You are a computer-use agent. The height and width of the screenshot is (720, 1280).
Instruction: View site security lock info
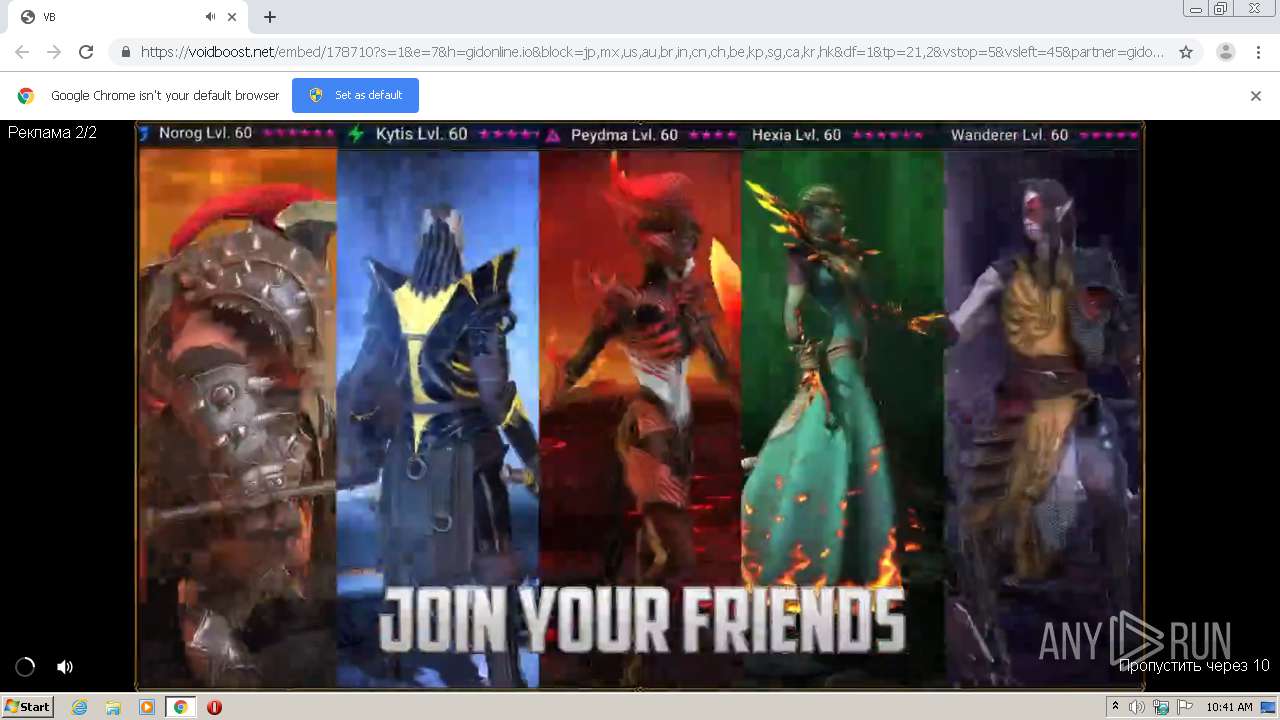pyautogui.click(x=126, y=52)
